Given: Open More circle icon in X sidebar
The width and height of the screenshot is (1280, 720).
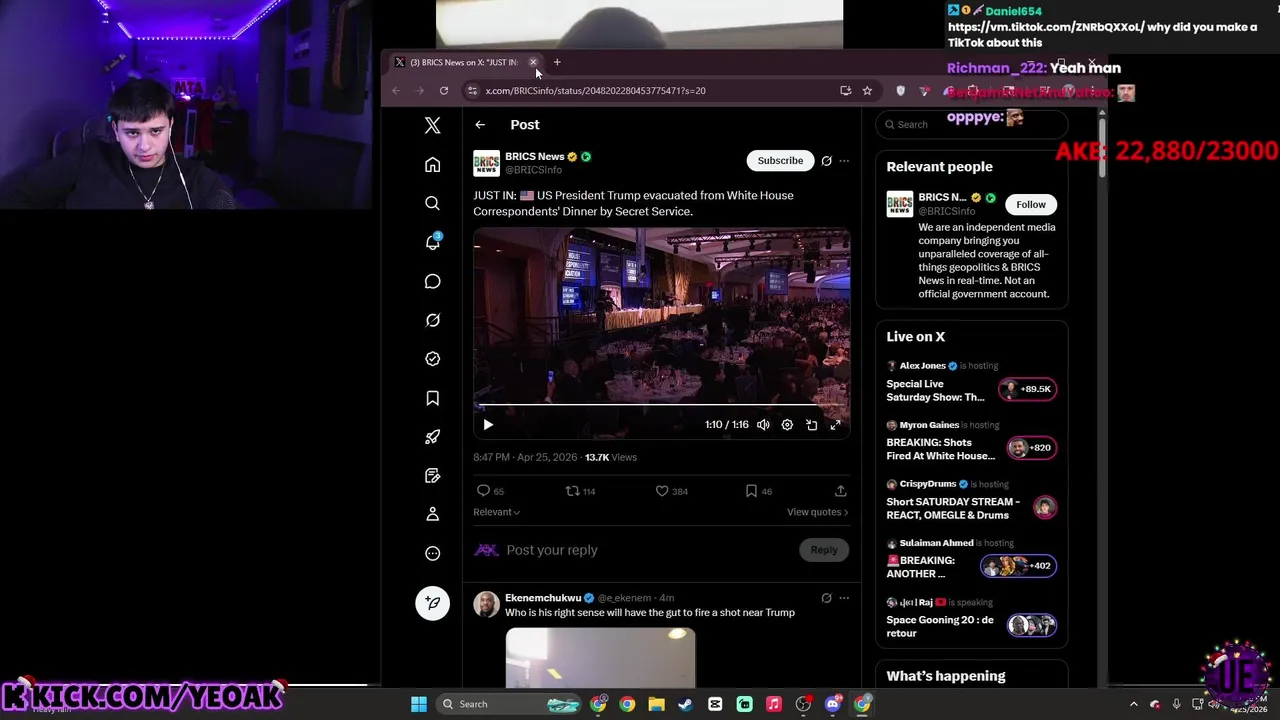Looking at the screenshot, I should pos(432,553).
